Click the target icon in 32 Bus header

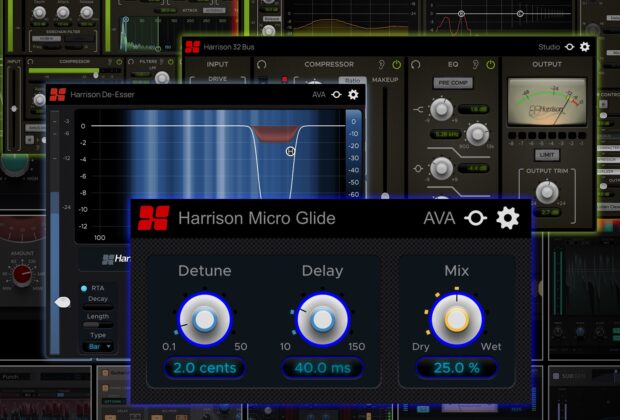(569, 47)
